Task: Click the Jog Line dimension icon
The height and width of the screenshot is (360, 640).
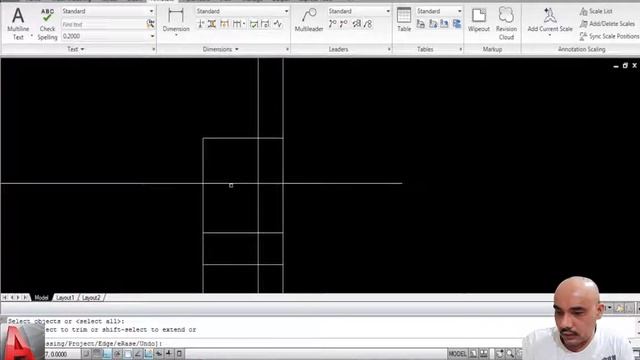Action: 278,24
